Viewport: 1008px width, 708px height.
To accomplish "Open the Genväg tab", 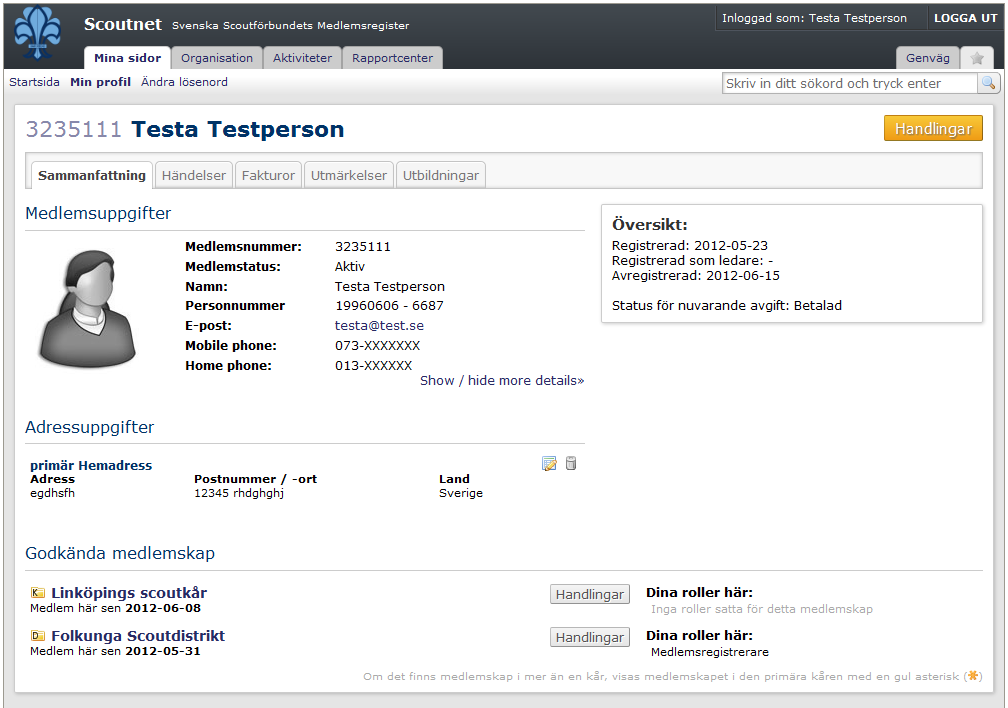I will 928,58.
